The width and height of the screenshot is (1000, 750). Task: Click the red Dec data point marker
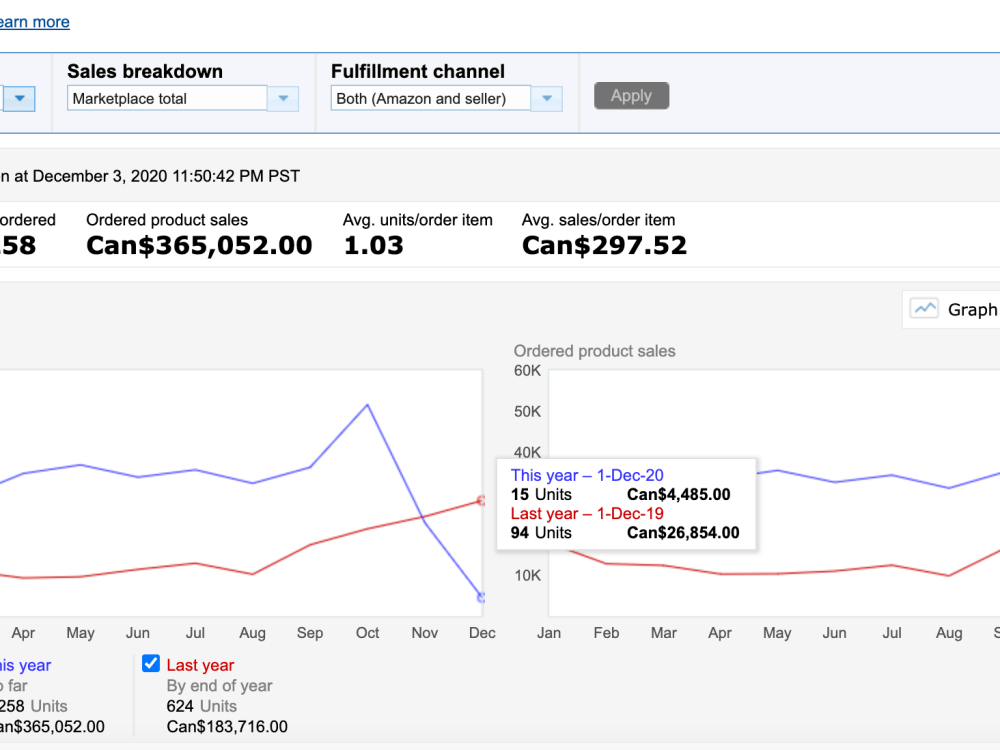tap(482, 501)
